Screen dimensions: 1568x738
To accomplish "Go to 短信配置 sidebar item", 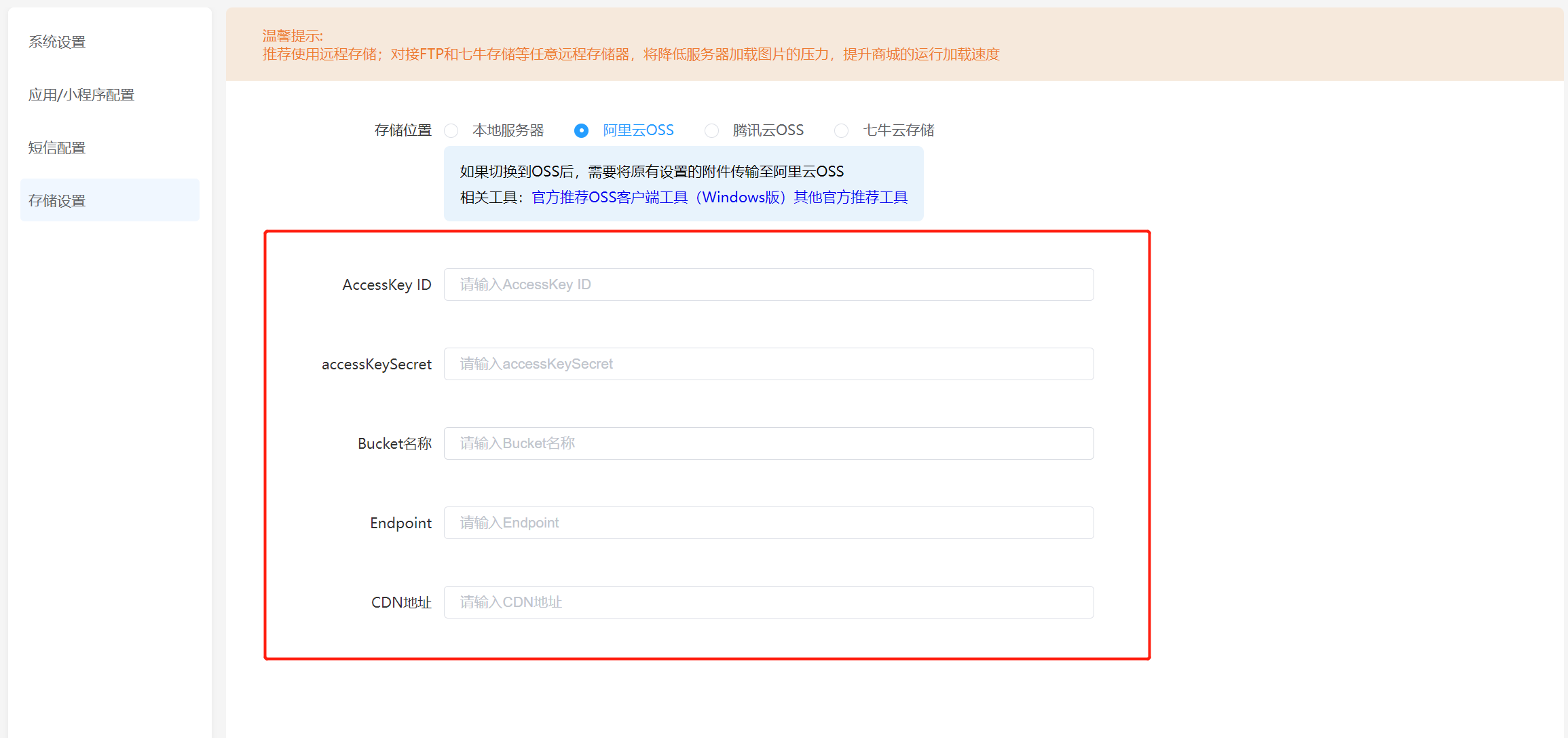I will 57,148.
